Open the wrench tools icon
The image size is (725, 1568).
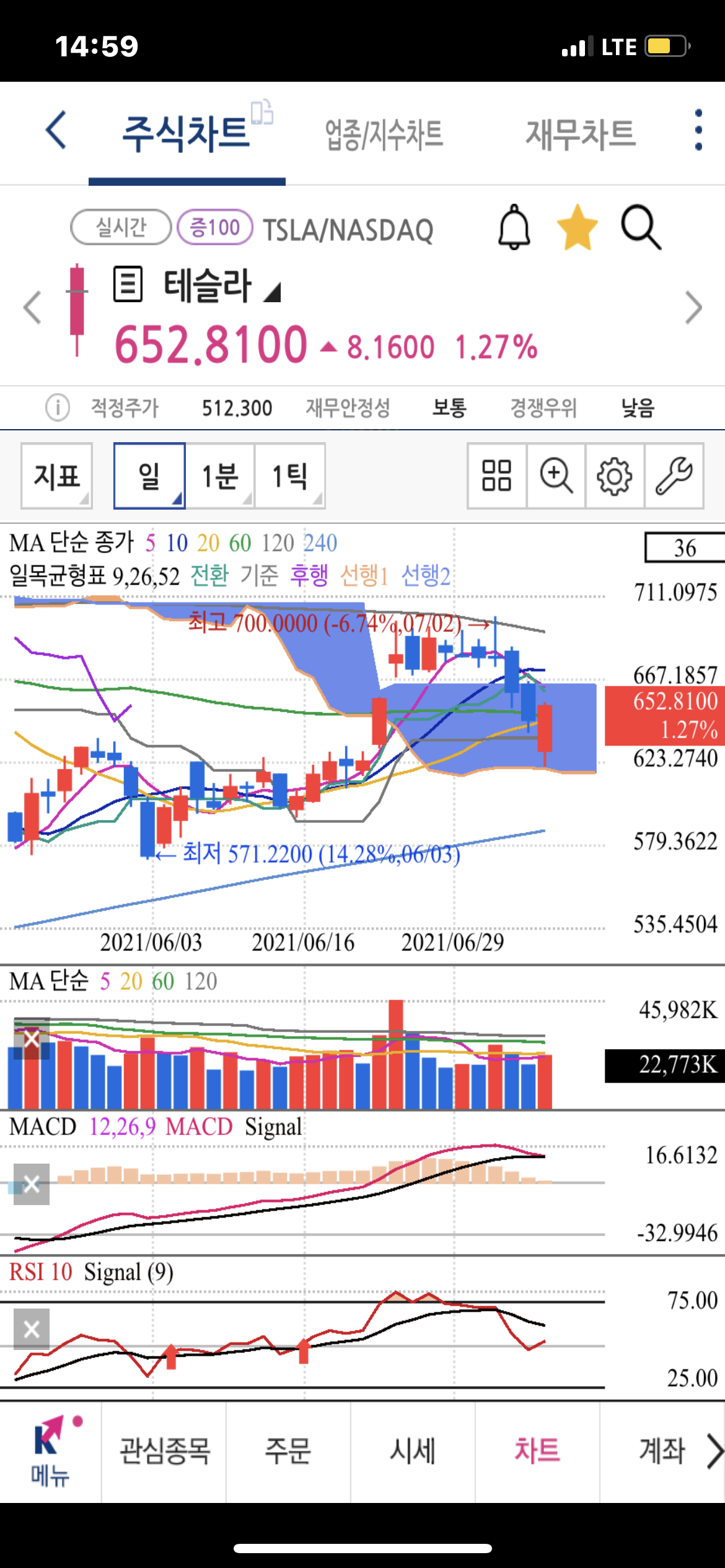click(674, 476)
